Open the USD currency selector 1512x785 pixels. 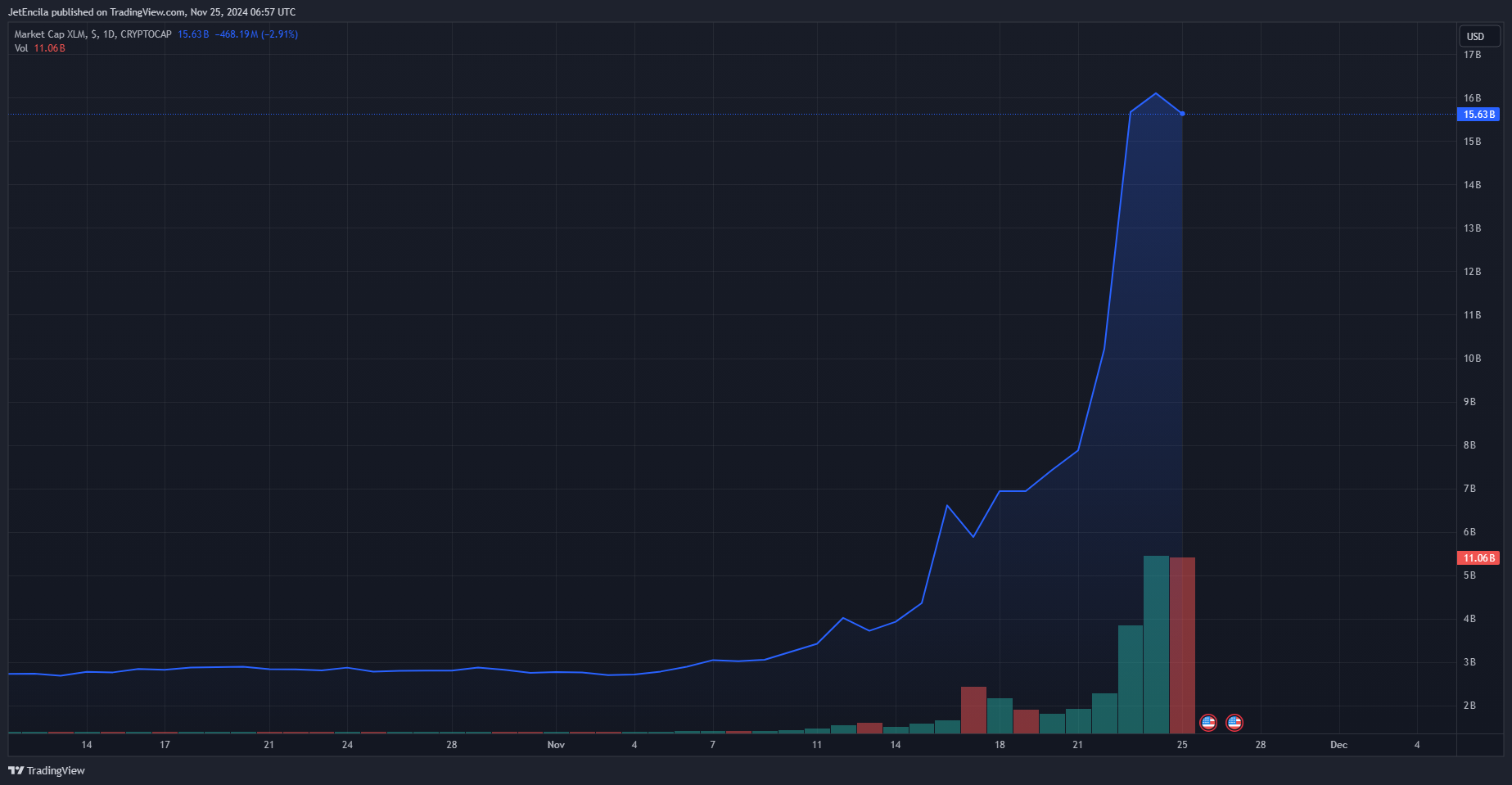pos(1478,36)
